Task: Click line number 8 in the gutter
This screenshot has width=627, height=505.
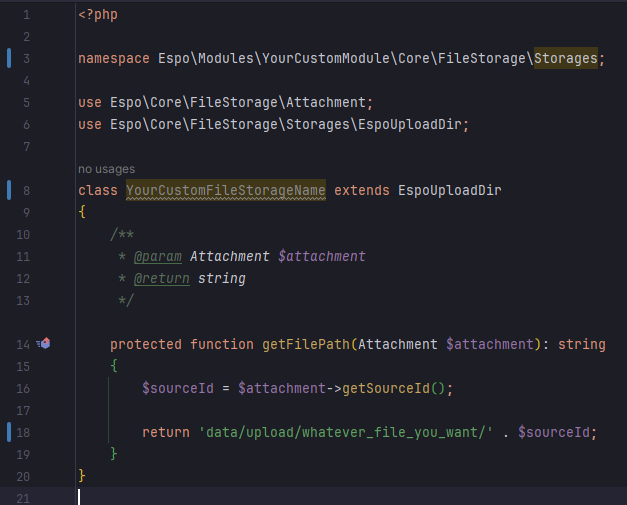Action: [x=26, y=190]
